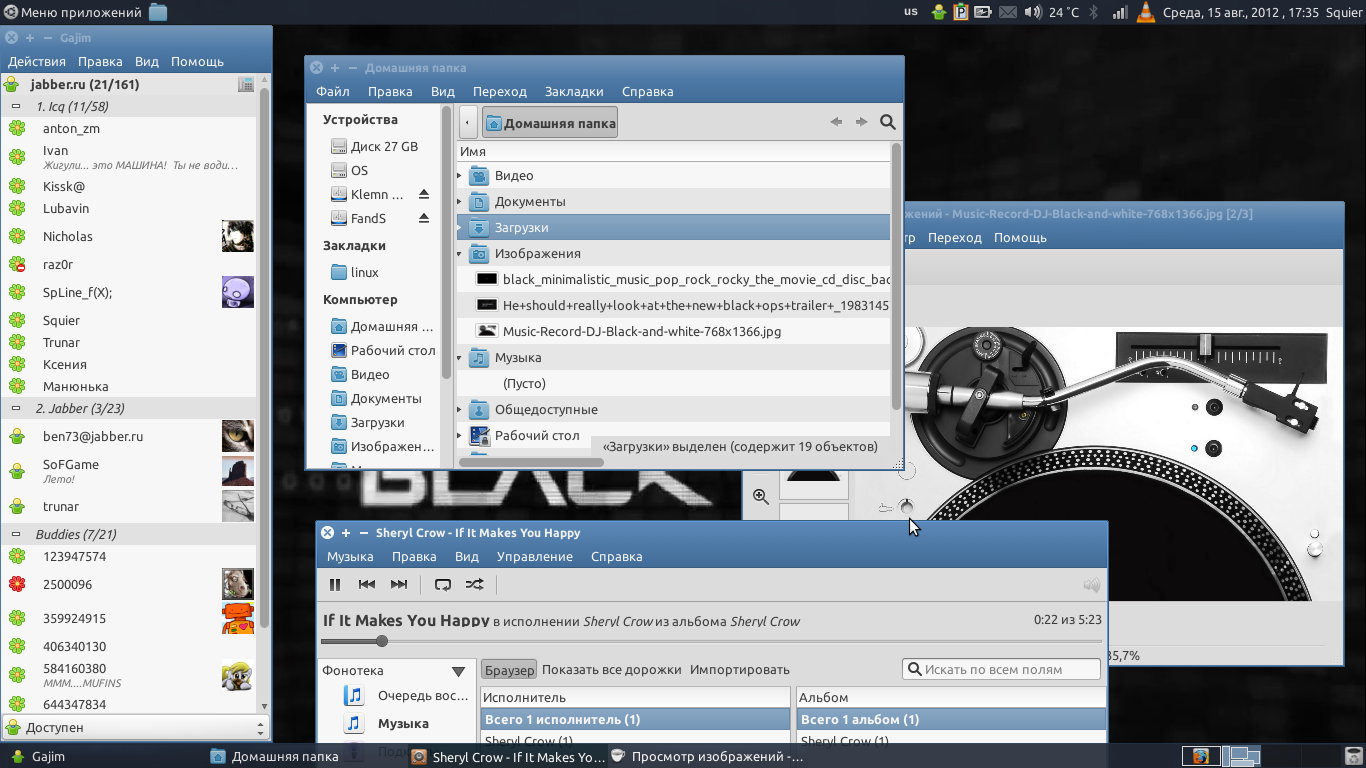1366x768 pixels.
Task: Open the Rhythmbox volume control speaker icon
Action: (x=1091, y=586)
